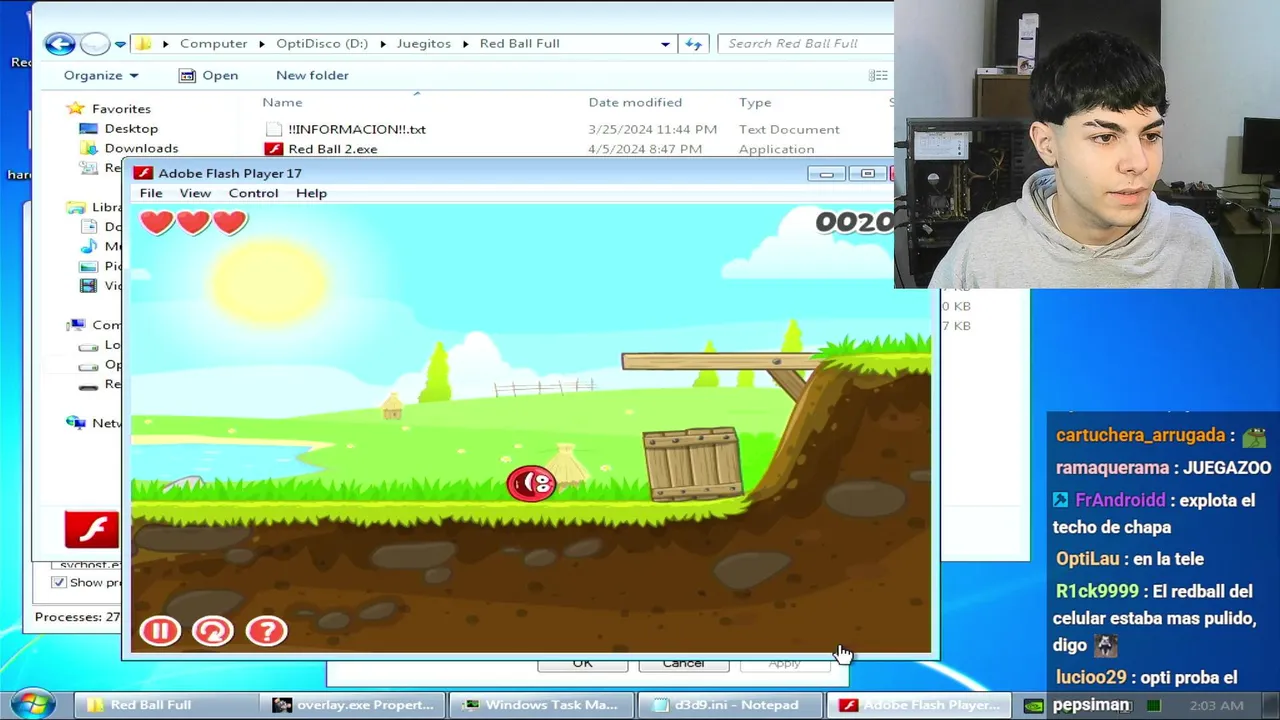Sort files by the Type column
This screenshot has width=1280, height=720.
pos(755,102)
